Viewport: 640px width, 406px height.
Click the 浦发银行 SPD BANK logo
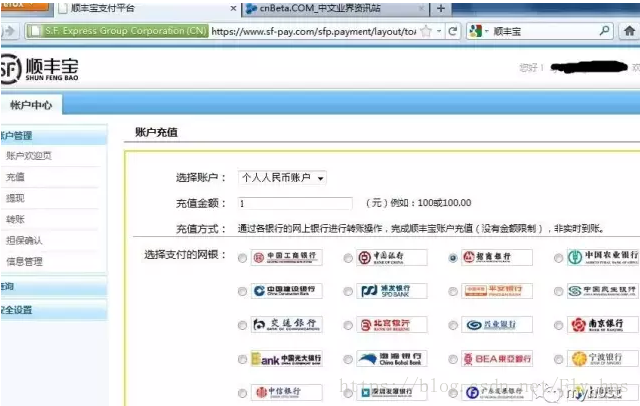point(392,291)
